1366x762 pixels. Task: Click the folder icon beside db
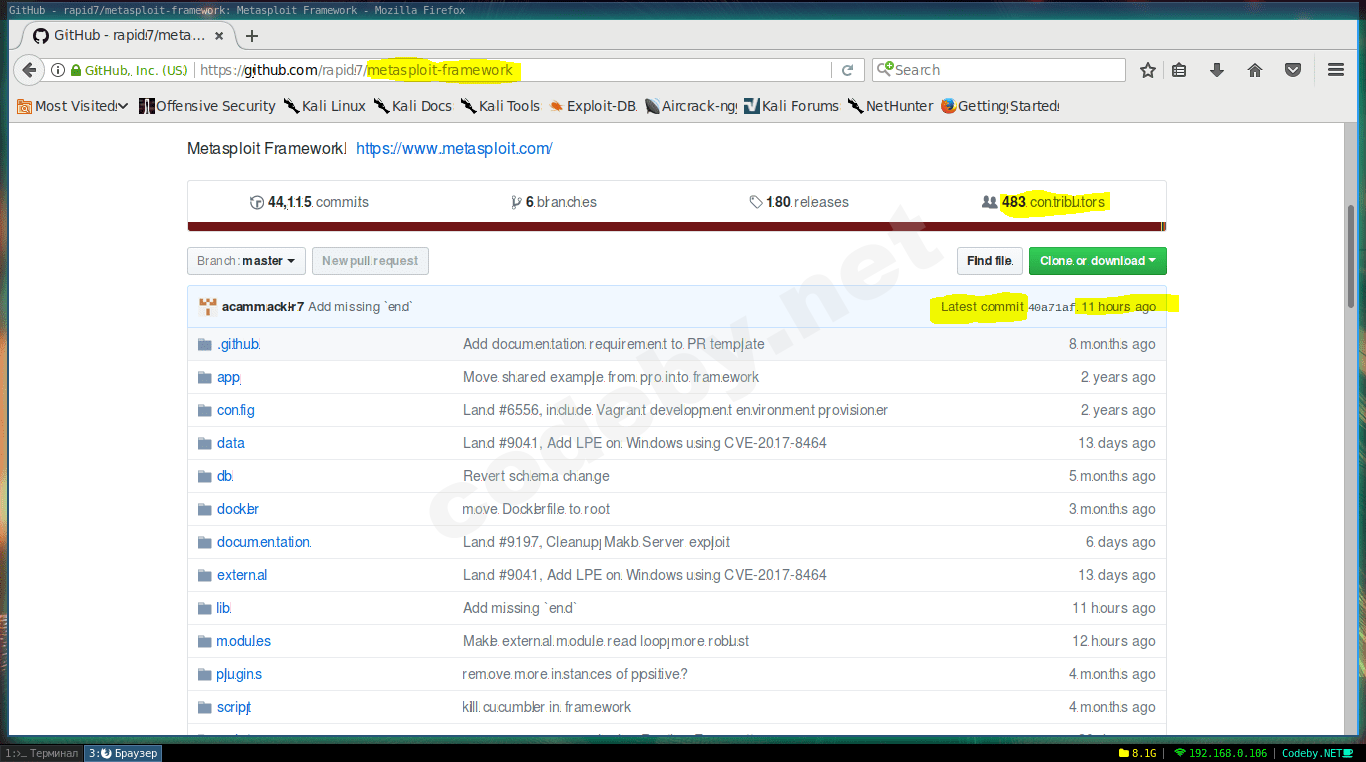[205, 476]
